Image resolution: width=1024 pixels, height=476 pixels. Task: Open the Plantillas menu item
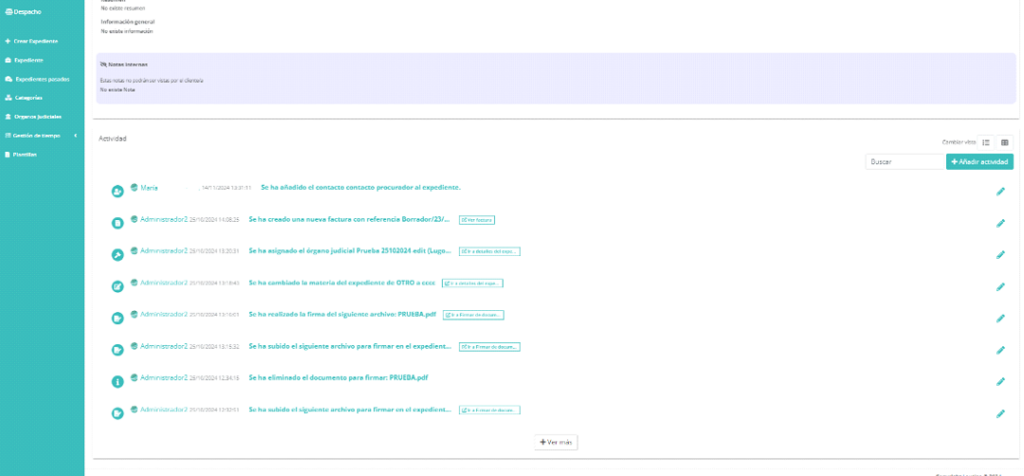click(x=26, y=154)
